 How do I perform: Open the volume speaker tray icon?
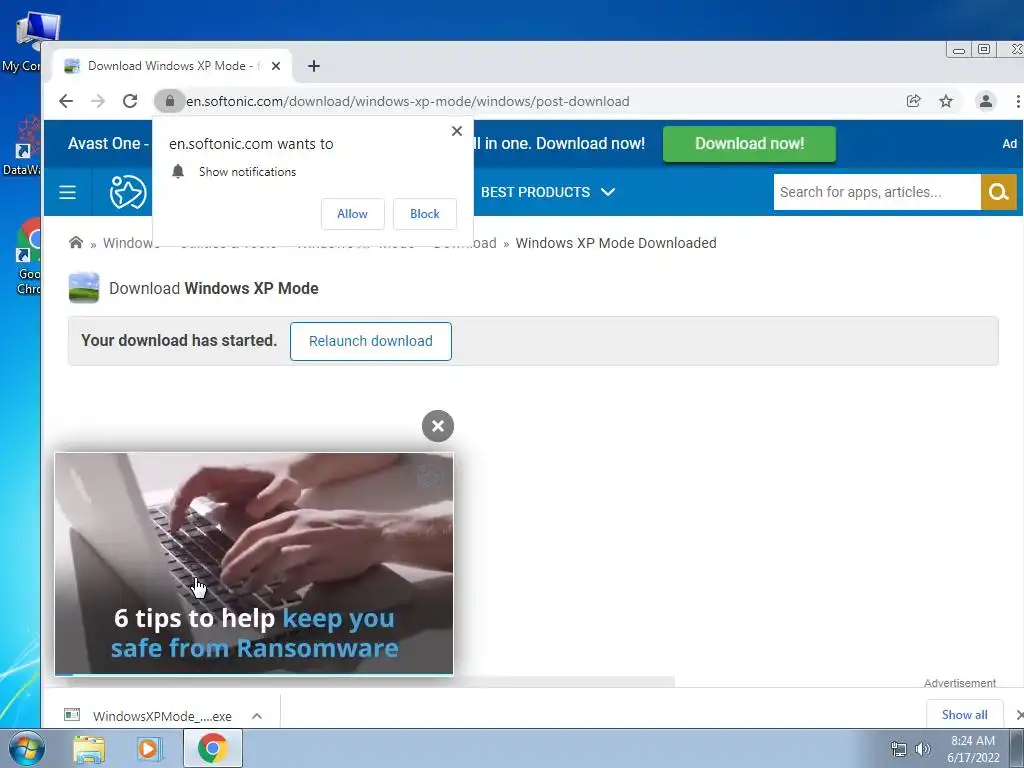click(923, 749)
